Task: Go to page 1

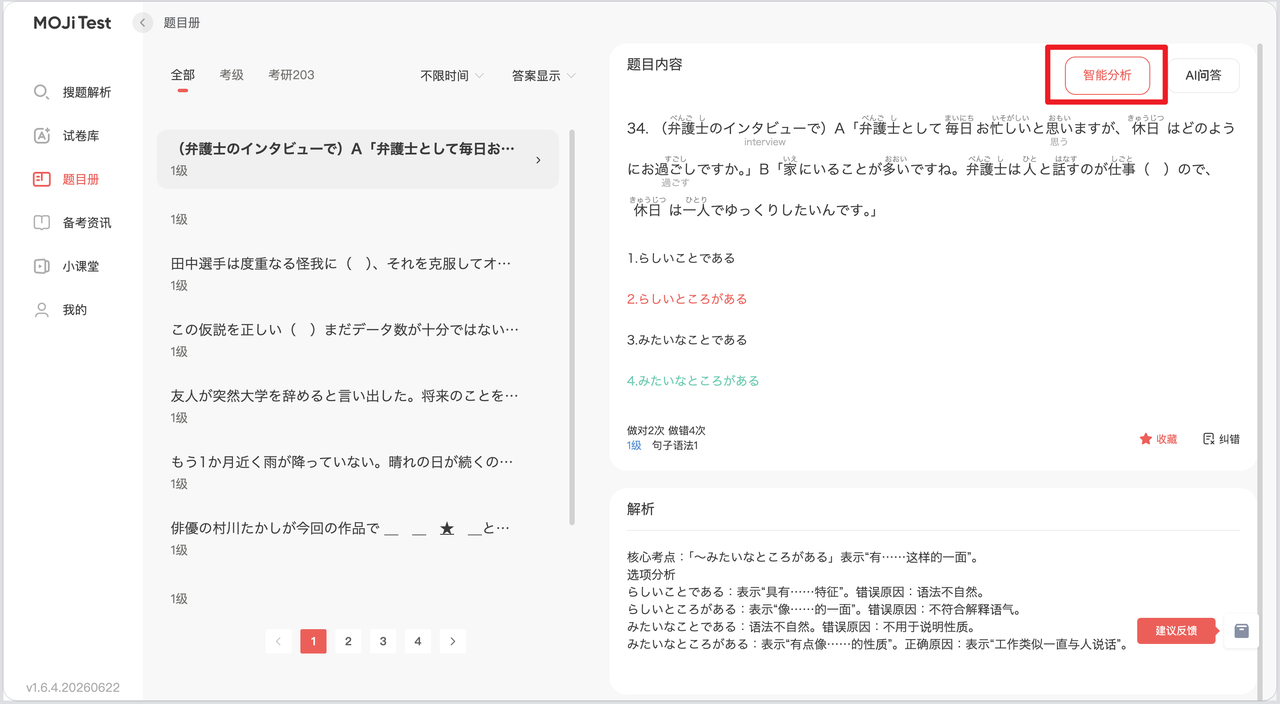Action: 313,641
